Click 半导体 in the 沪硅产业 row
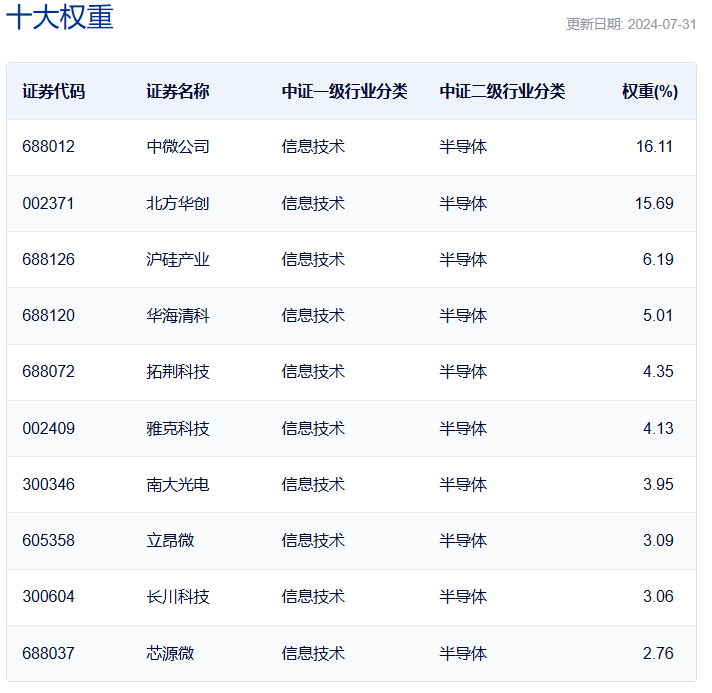The width and height of the screenshot is (712, 693). pos(463,259)
